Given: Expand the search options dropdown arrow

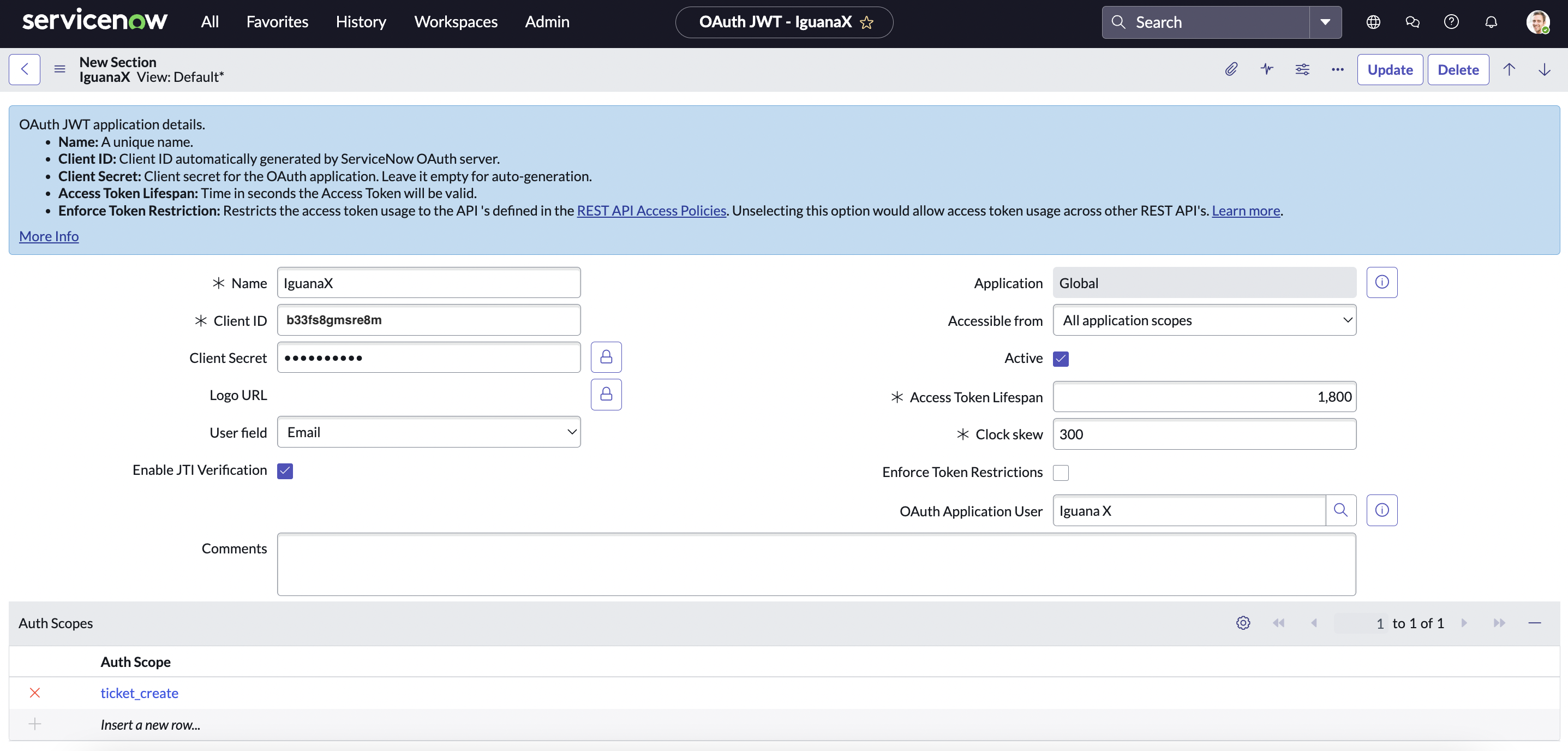Looking at the screenshot, I should pyautogui.click(x=1325, y=22).
